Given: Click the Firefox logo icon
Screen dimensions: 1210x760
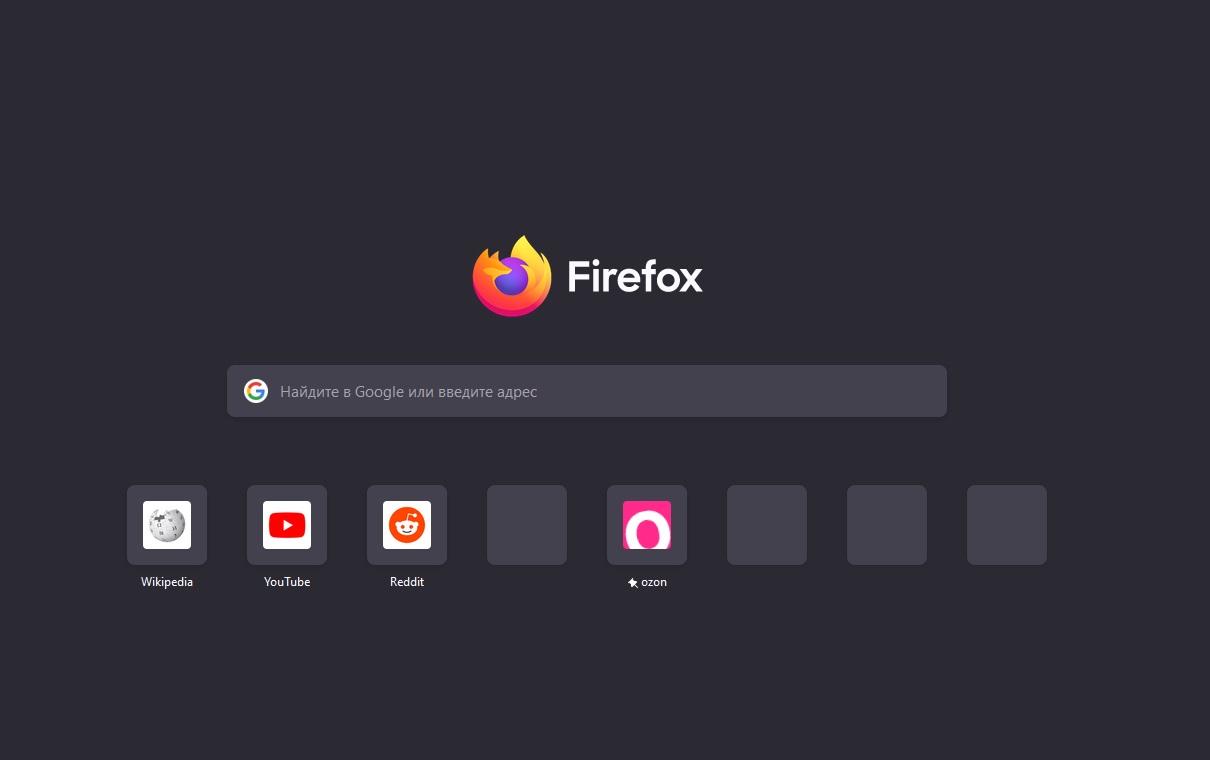Looking at the screenshot, I should 512,276.
